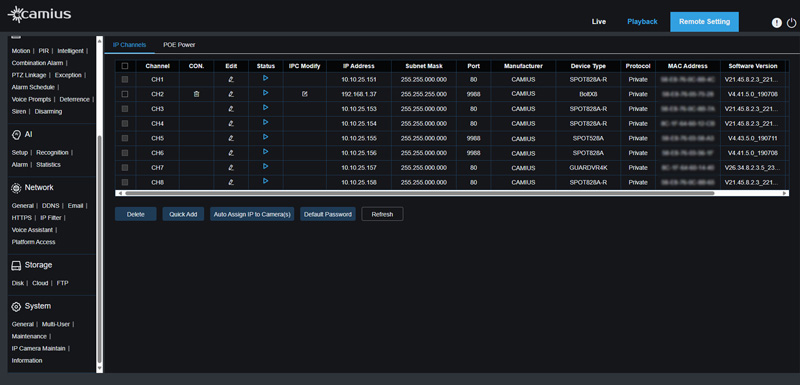Click the table's horizontal scrollbar thumb
The width and height of the screenshot is (800, 385).
(x=419, y=193)
